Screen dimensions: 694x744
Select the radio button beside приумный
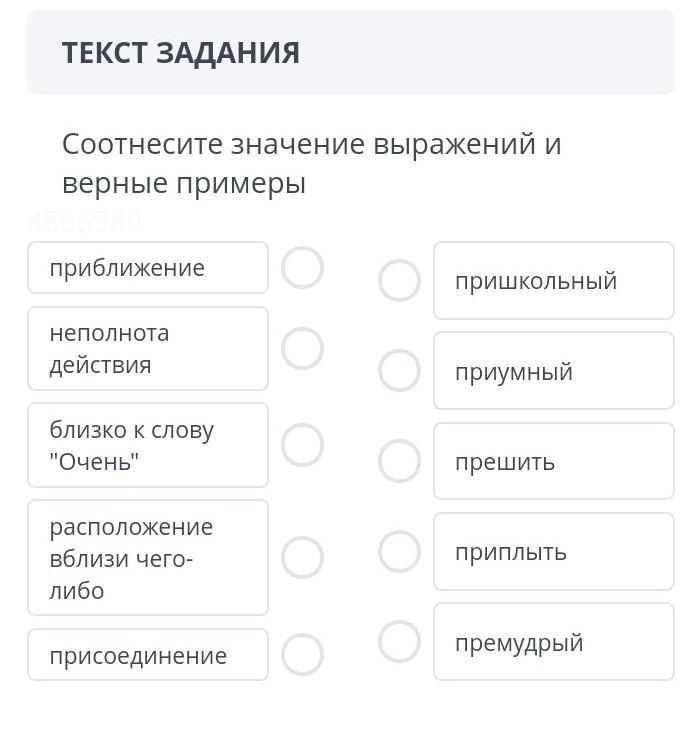399,371
